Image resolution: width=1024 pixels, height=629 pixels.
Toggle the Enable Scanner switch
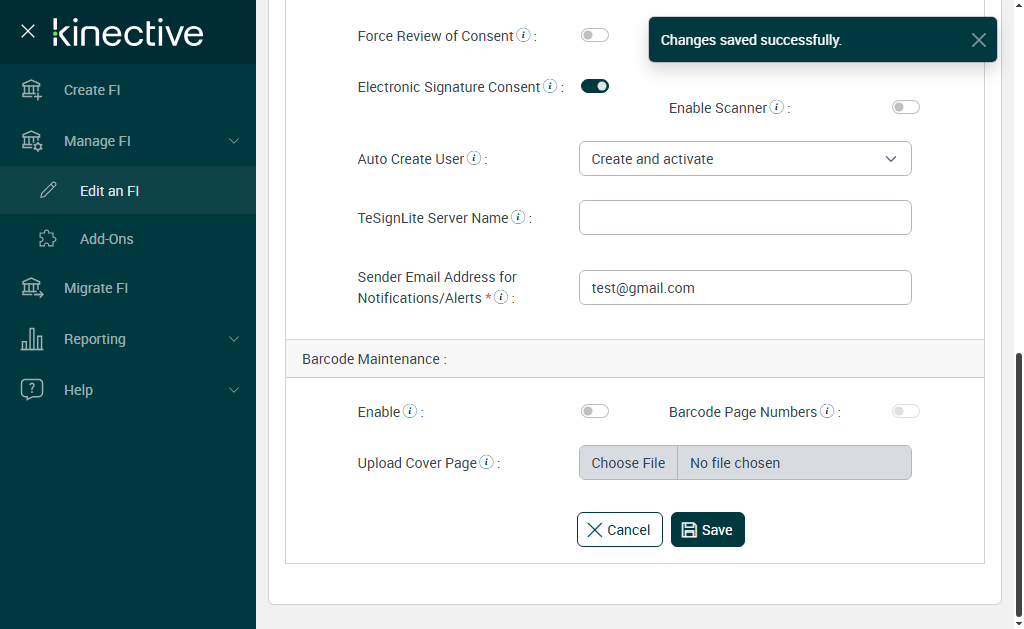[906, 107]
